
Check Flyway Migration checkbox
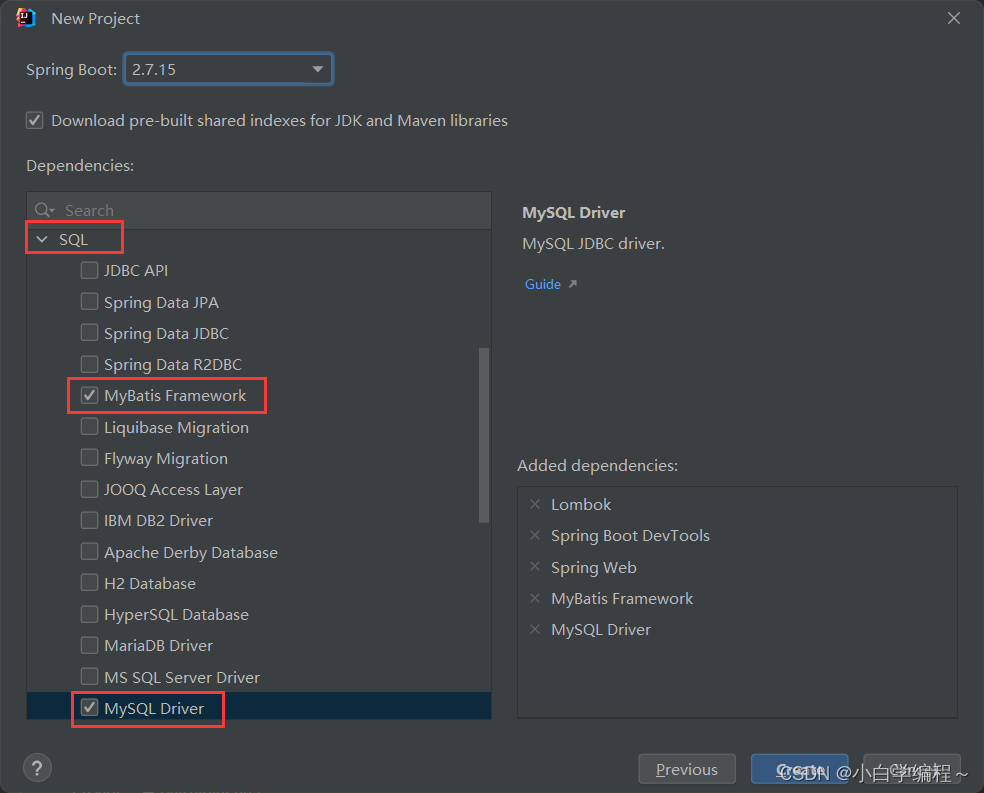pyautogui.click(x=89, y=457)
